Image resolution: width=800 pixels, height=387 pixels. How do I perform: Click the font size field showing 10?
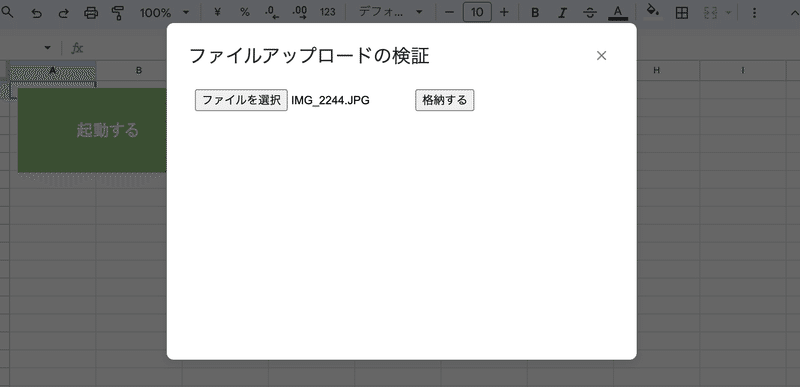477,12
